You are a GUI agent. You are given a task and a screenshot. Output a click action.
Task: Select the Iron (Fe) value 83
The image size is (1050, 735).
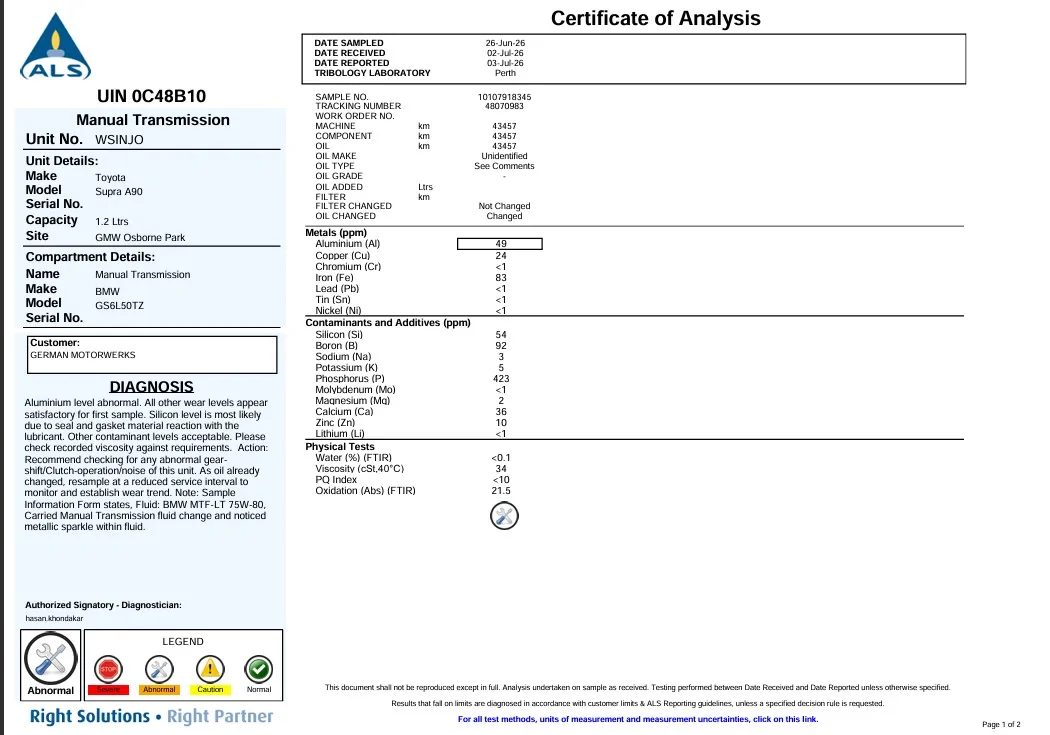tap(501, 278)
